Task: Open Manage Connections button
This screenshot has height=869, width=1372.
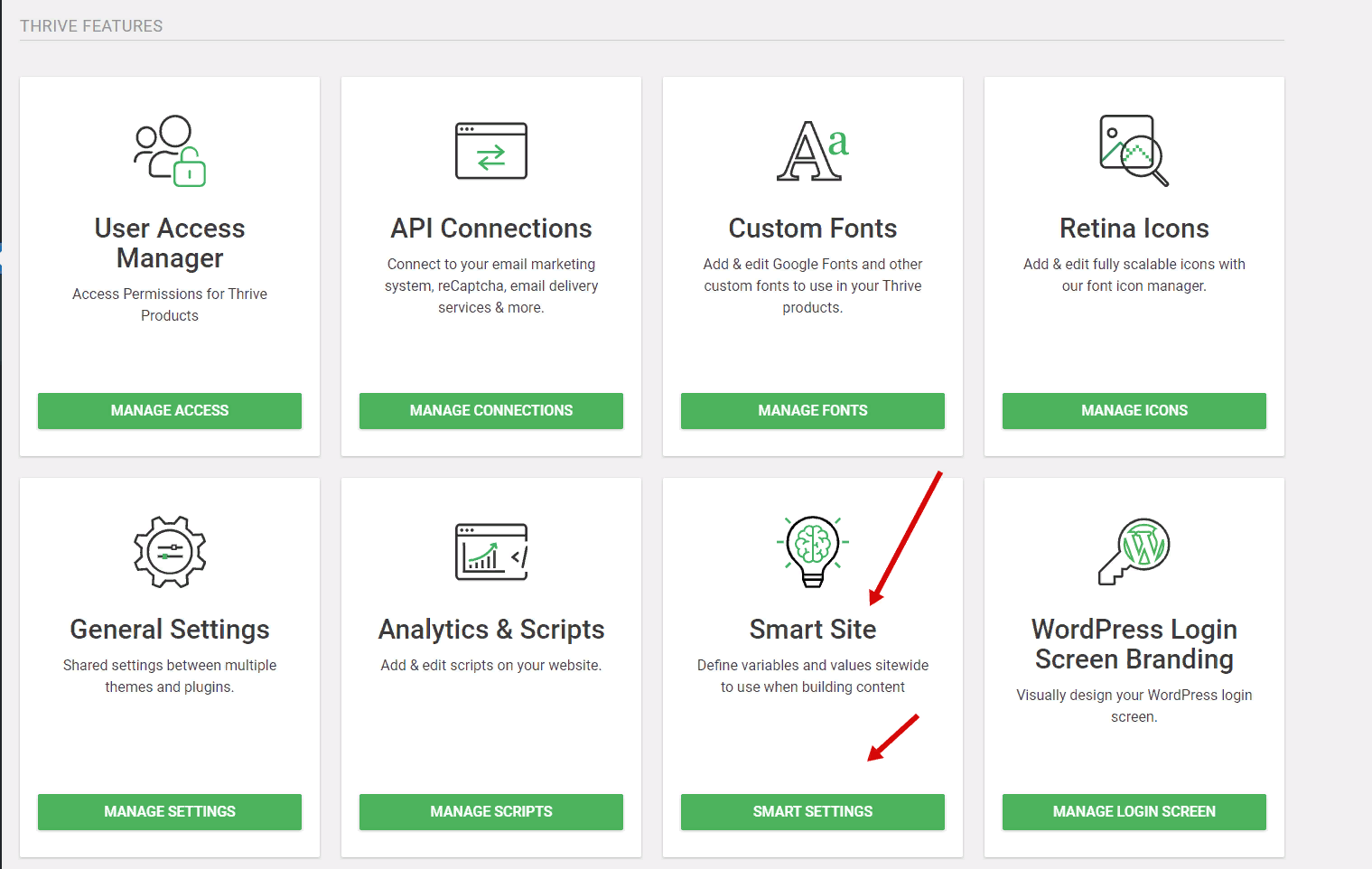Action: coord(491,411)
